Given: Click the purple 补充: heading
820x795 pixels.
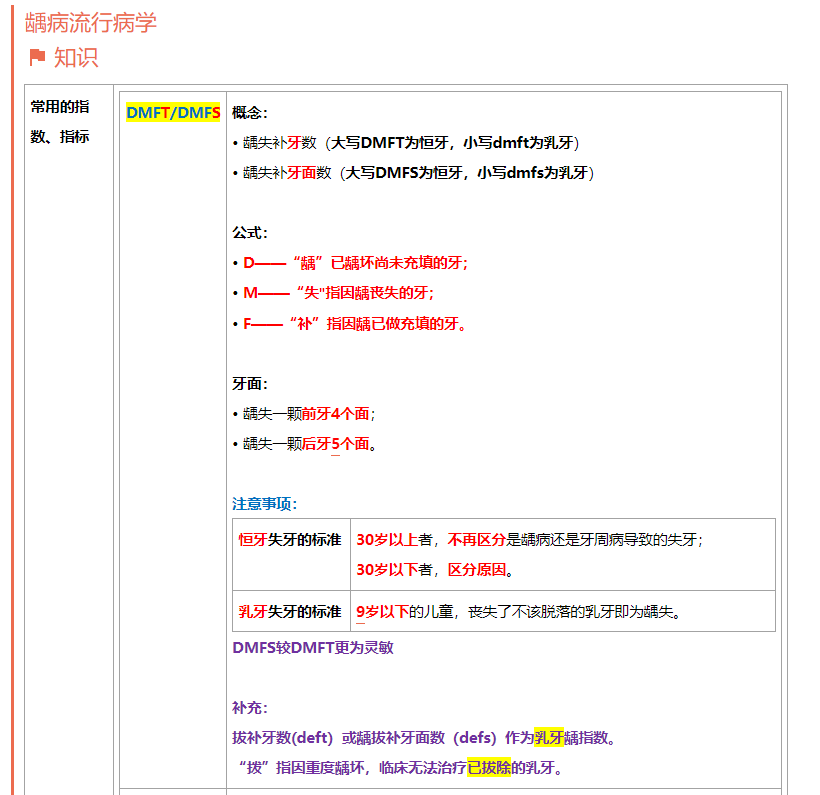Looking at the screenshot, I should (250, 708).
